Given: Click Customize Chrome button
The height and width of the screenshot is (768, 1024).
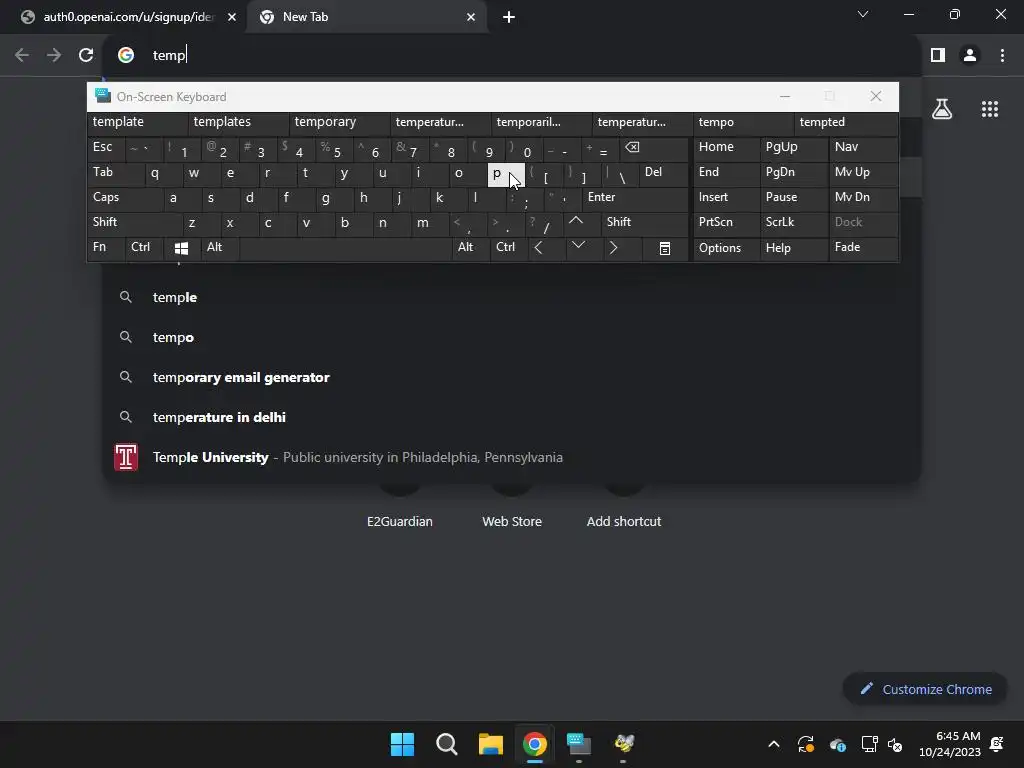Looking at the screenshot, I should click(x=925, y=690).
